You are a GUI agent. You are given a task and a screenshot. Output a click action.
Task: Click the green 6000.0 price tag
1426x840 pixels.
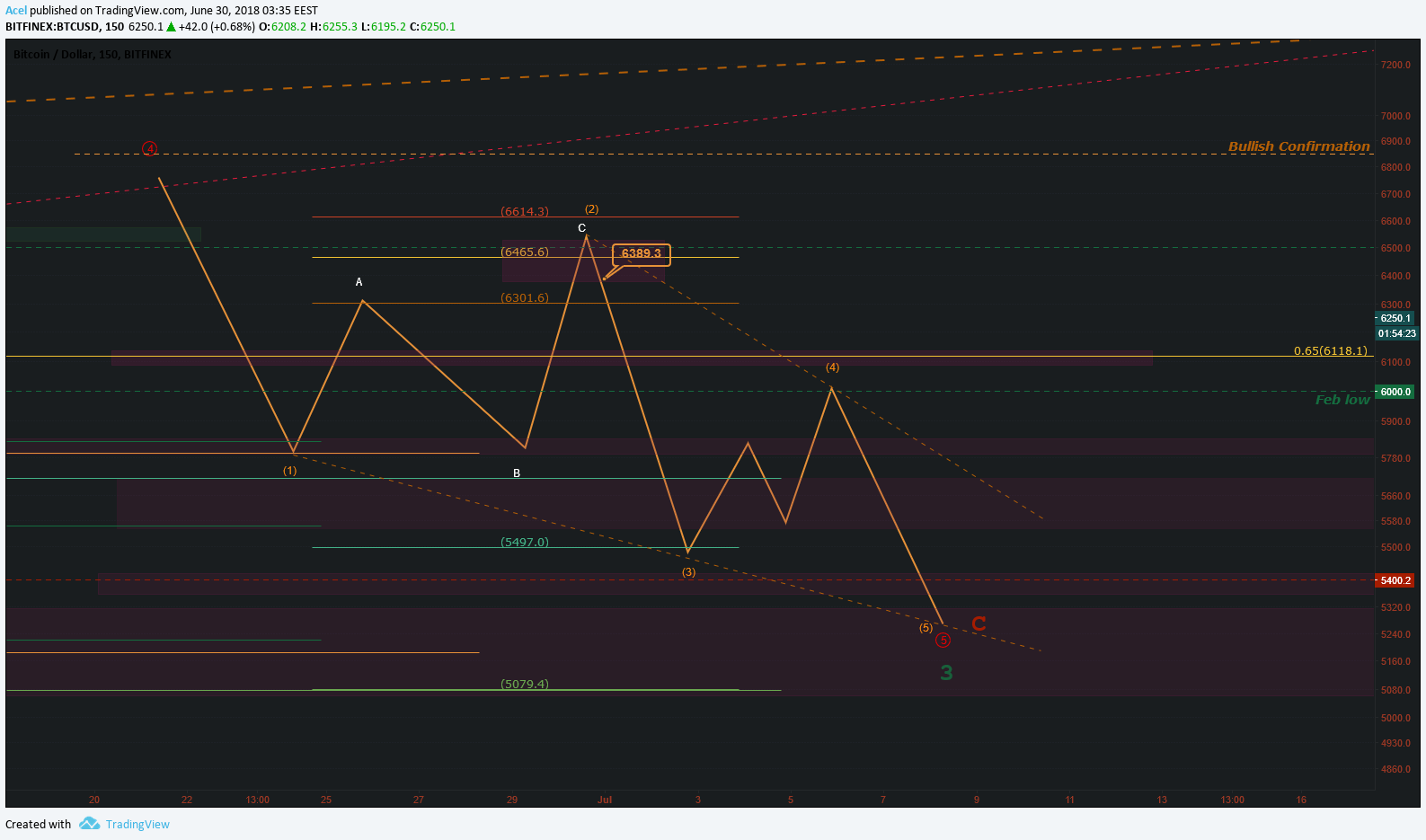tap(1395, 392)
